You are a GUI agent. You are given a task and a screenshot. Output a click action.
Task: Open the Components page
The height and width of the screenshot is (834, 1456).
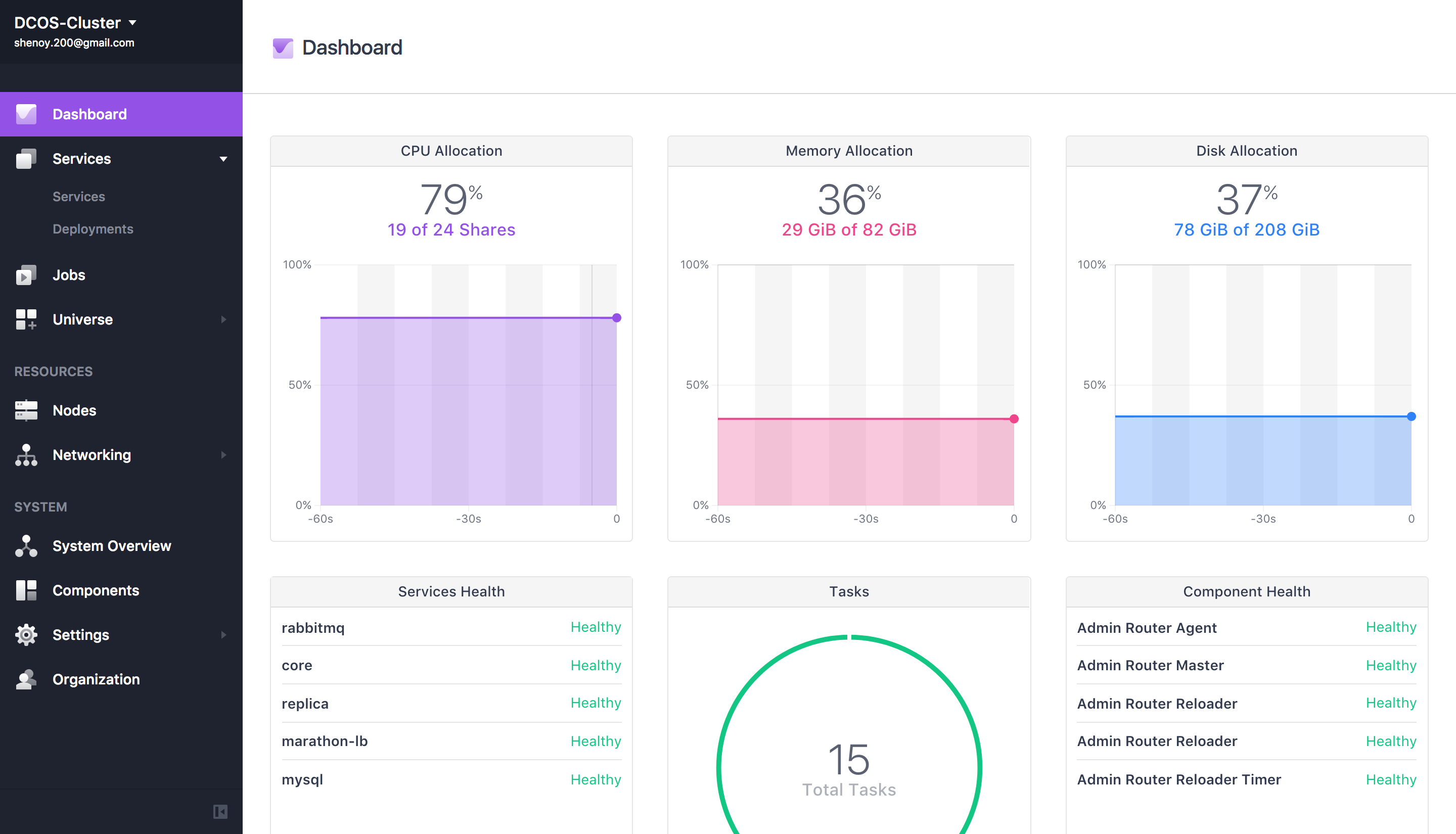click(96, 590)
